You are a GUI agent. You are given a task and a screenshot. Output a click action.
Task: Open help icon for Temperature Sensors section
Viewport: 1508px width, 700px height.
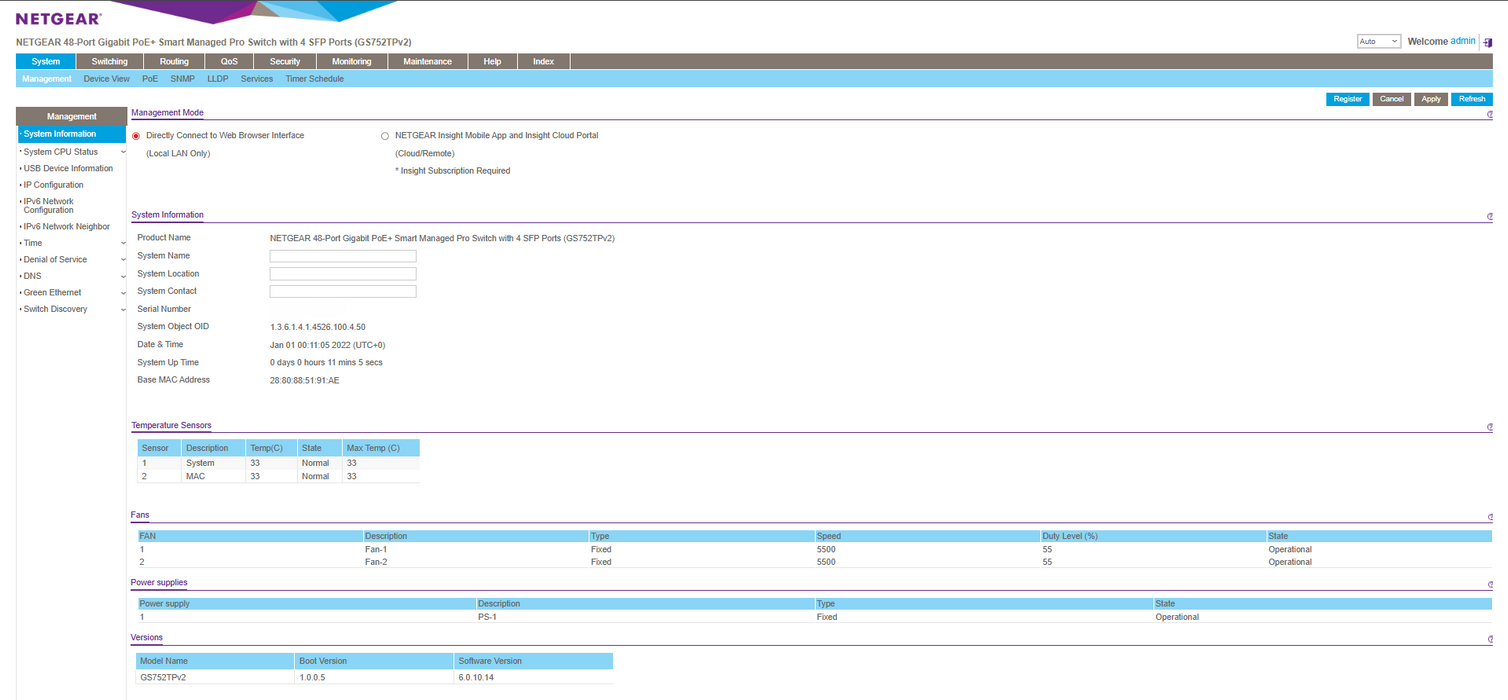click(1489, 427)
